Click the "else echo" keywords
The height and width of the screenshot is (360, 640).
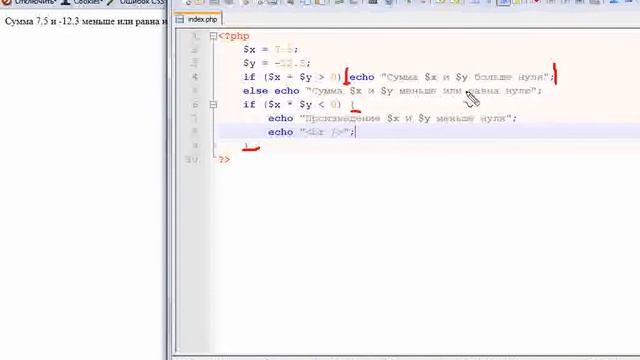click(271, 91)
